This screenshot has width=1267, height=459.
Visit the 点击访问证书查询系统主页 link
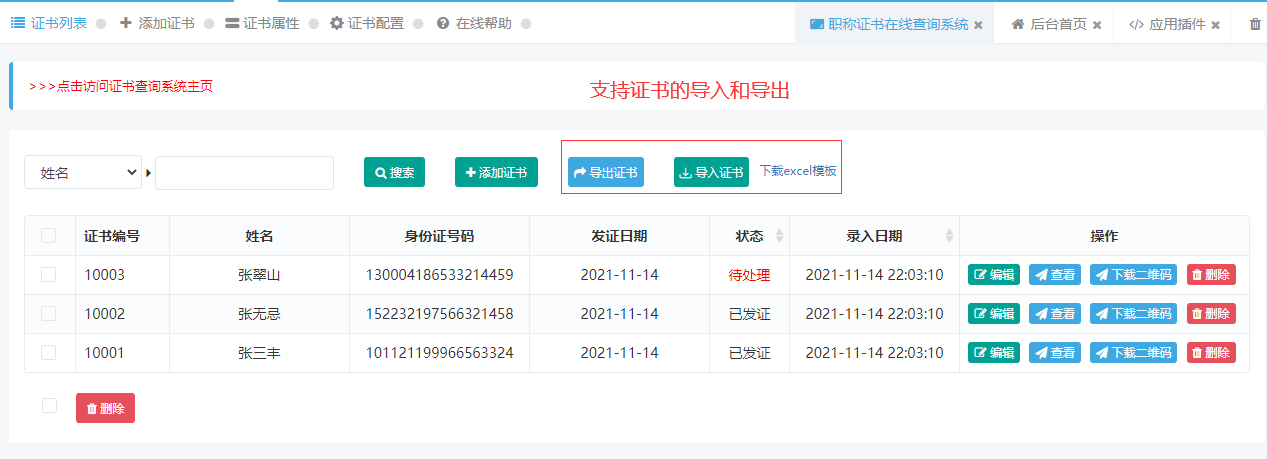(121, 86)
